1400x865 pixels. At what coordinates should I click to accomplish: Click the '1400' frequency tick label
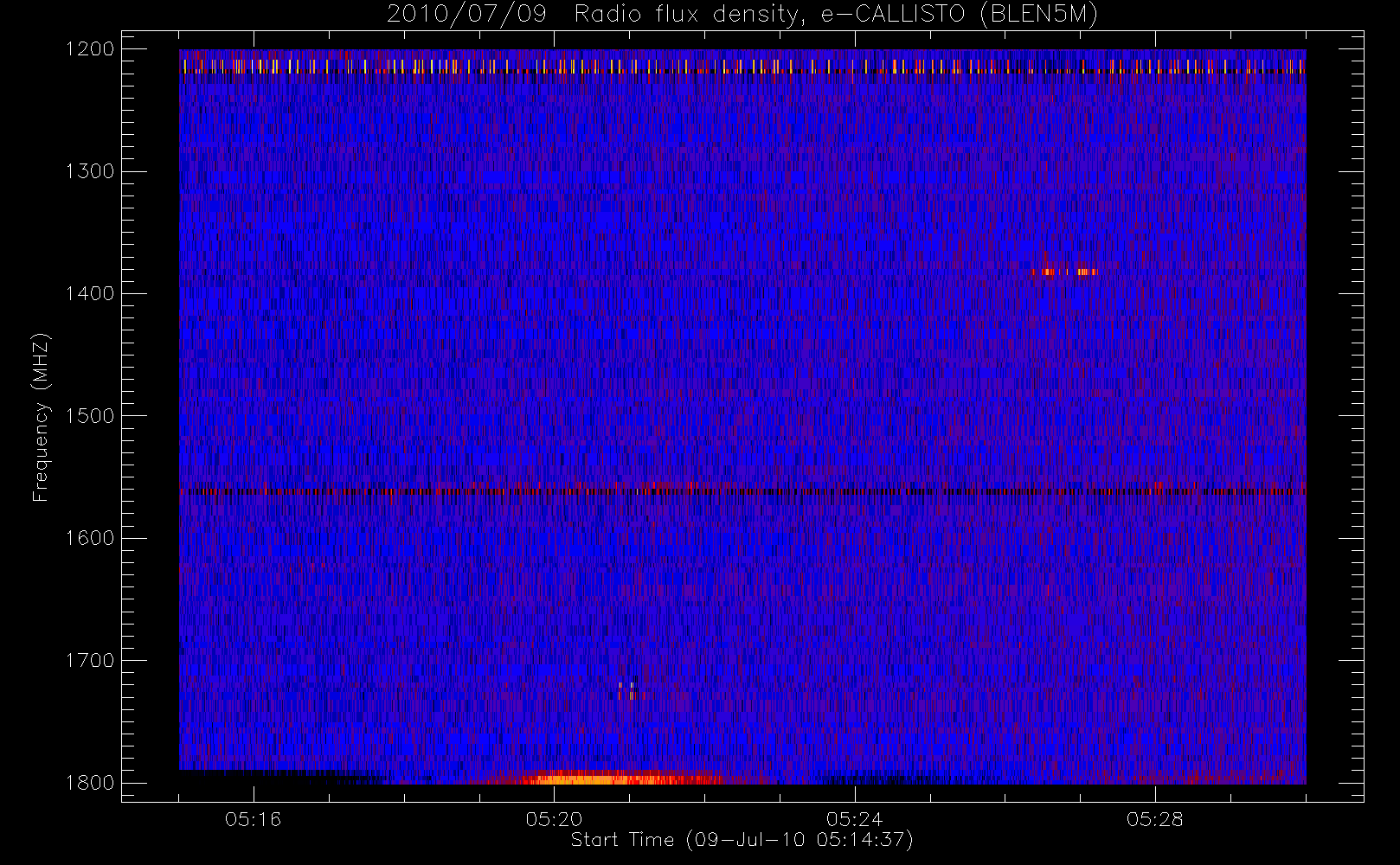[90, 293]
